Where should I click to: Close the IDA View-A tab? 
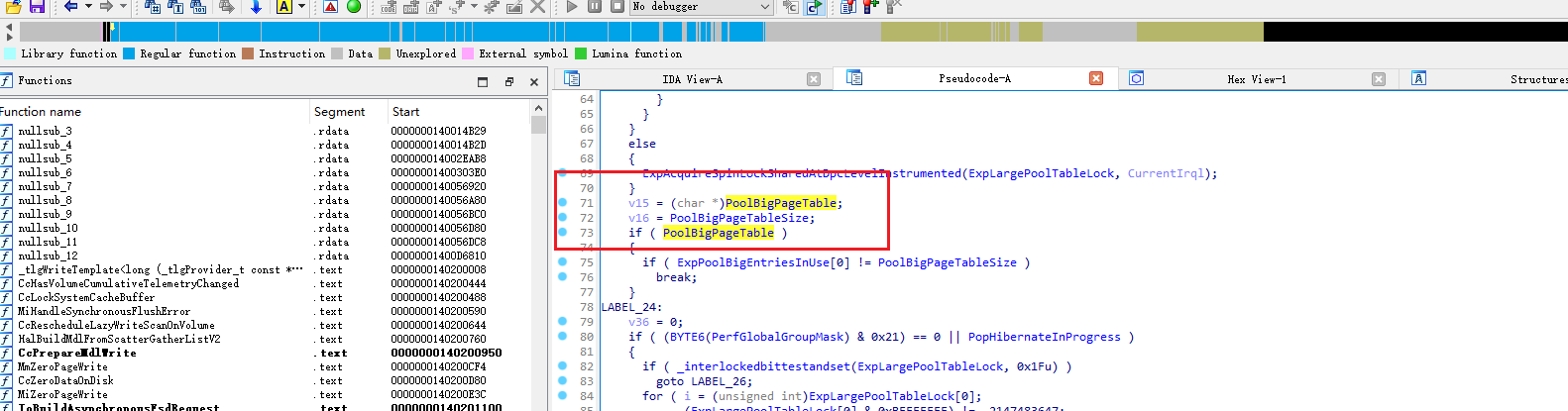[x=814, y=79]
